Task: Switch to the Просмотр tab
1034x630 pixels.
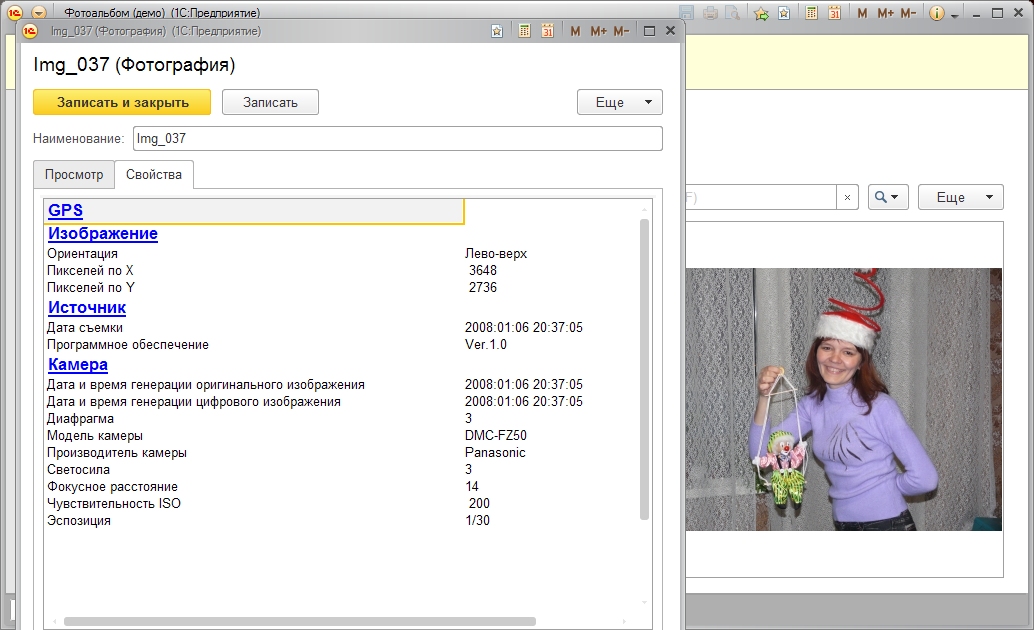Action: pyautogui.click(x=74, y=174)
